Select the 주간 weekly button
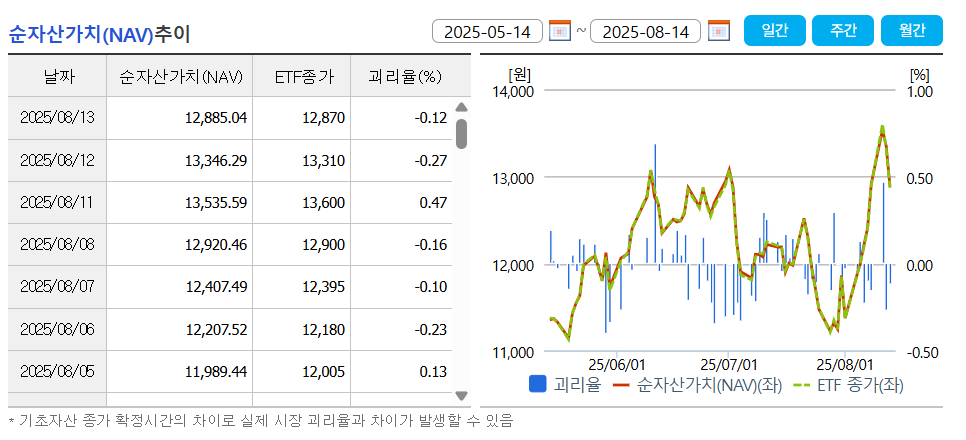Screen dimensions: 966x440 click(843, 31)
